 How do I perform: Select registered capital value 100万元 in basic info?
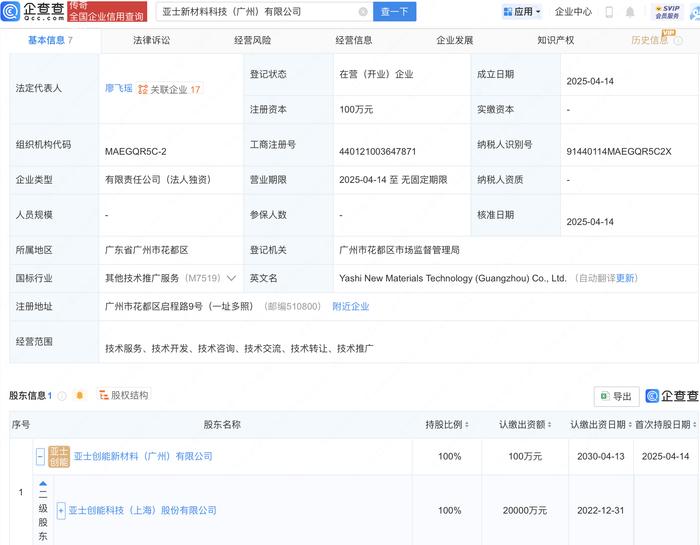coord(356,109)
